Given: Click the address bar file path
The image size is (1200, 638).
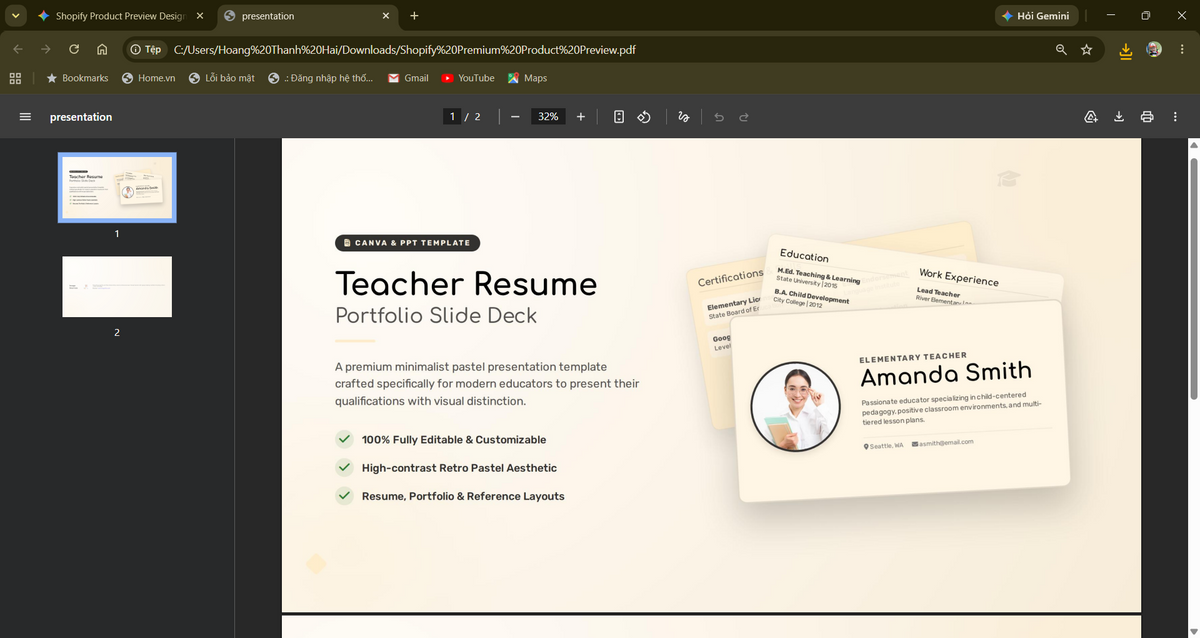Looking at the screenshot, I should pyautogui.click(x=404, y=49).
